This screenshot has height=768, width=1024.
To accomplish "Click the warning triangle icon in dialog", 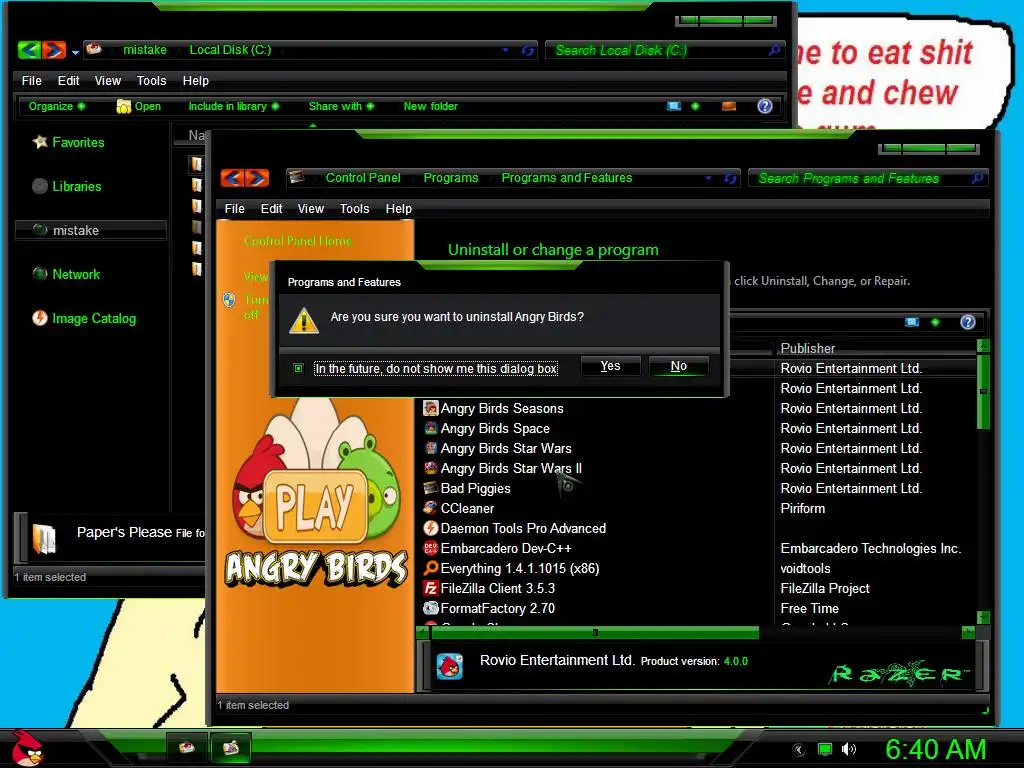I will [x=304, y=321].
